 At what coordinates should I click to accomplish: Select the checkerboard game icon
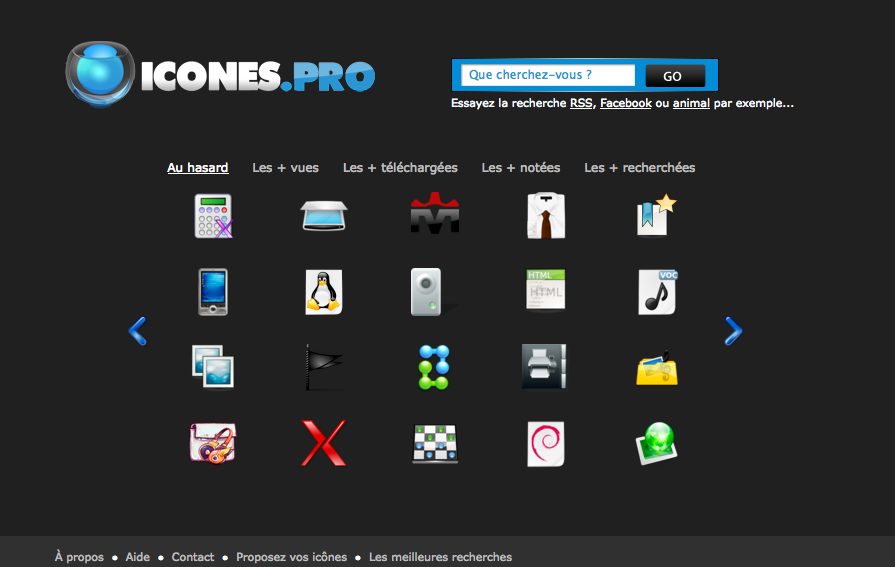[435, 444]
